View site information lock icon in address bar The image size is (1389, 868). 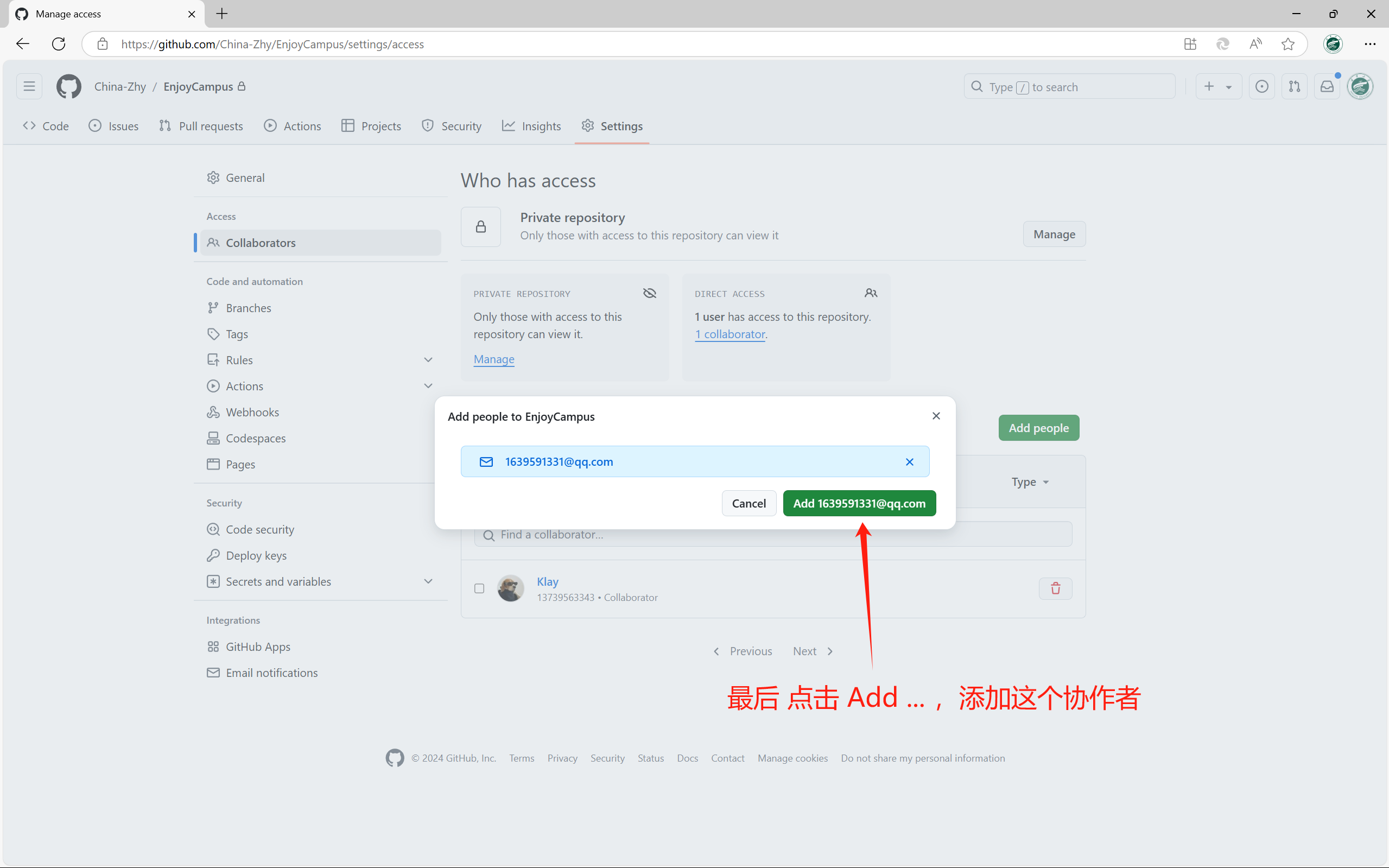pos(102,44)
